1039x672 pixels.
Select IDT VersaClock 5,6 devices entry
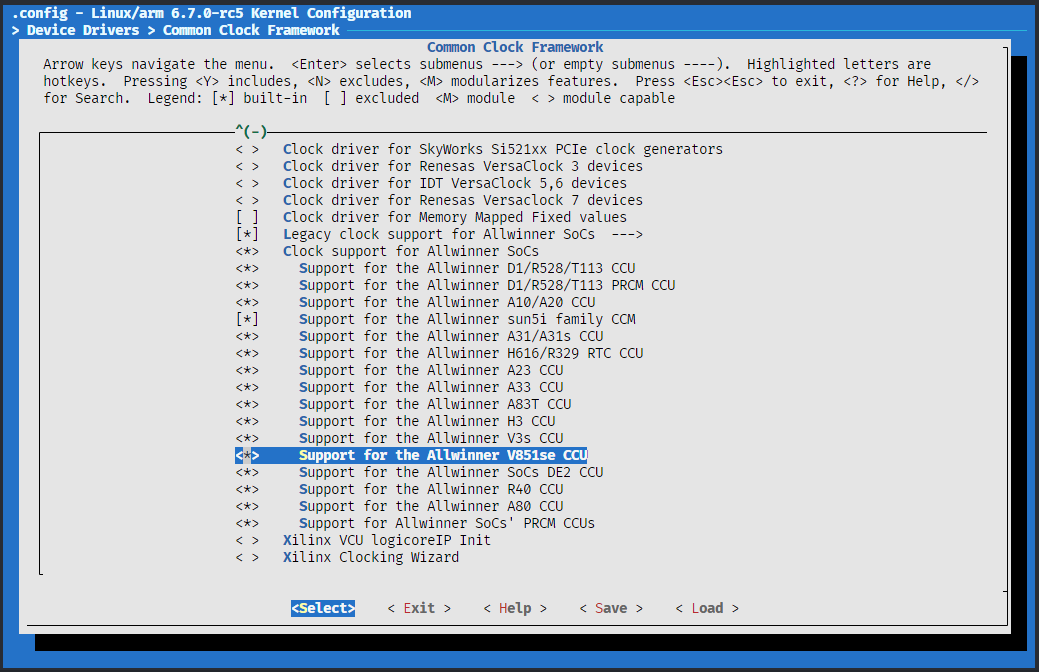(x=454, y=183)
